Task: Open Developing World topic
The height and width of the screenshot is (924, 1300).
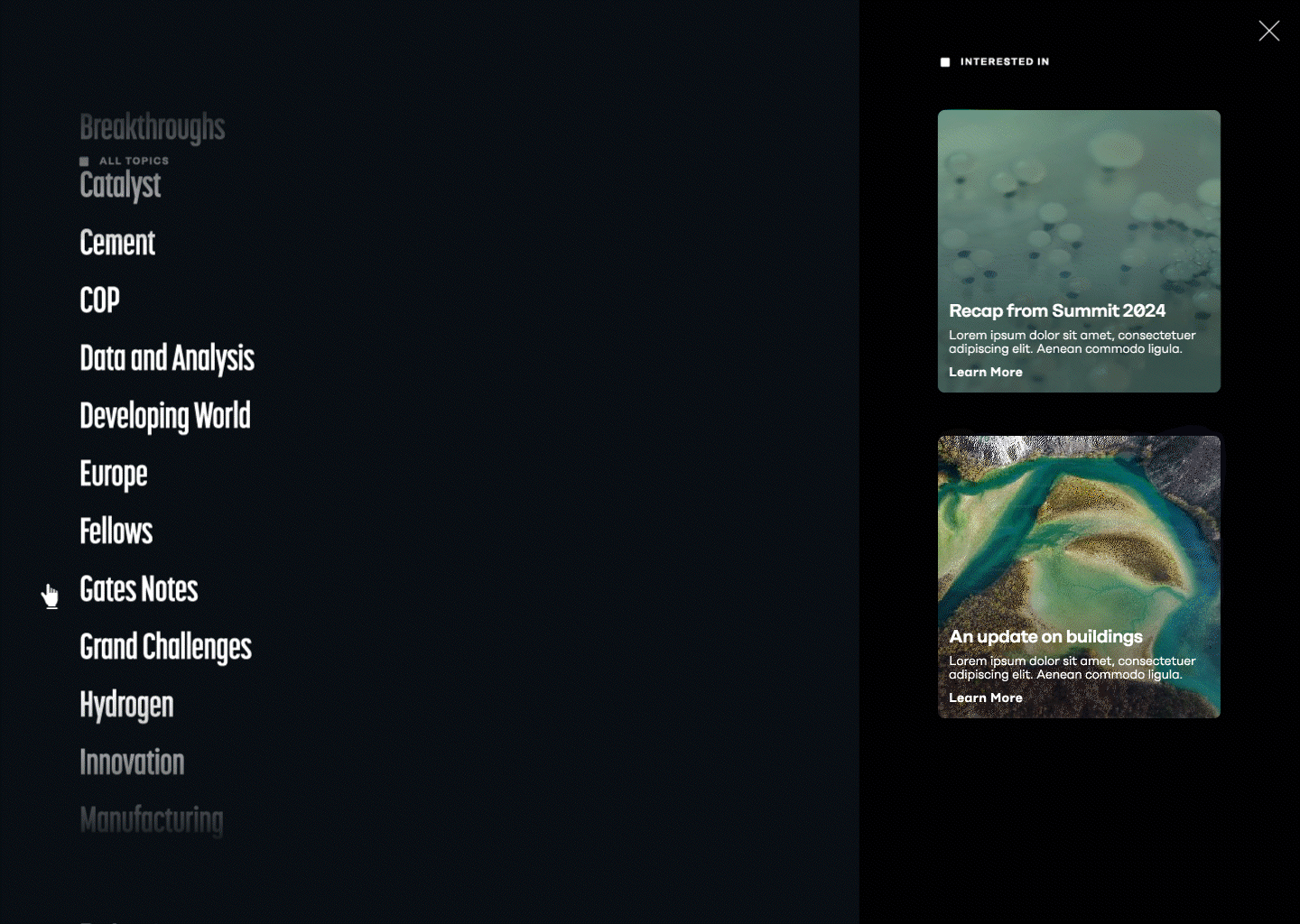Action: (x=165, y=416)
